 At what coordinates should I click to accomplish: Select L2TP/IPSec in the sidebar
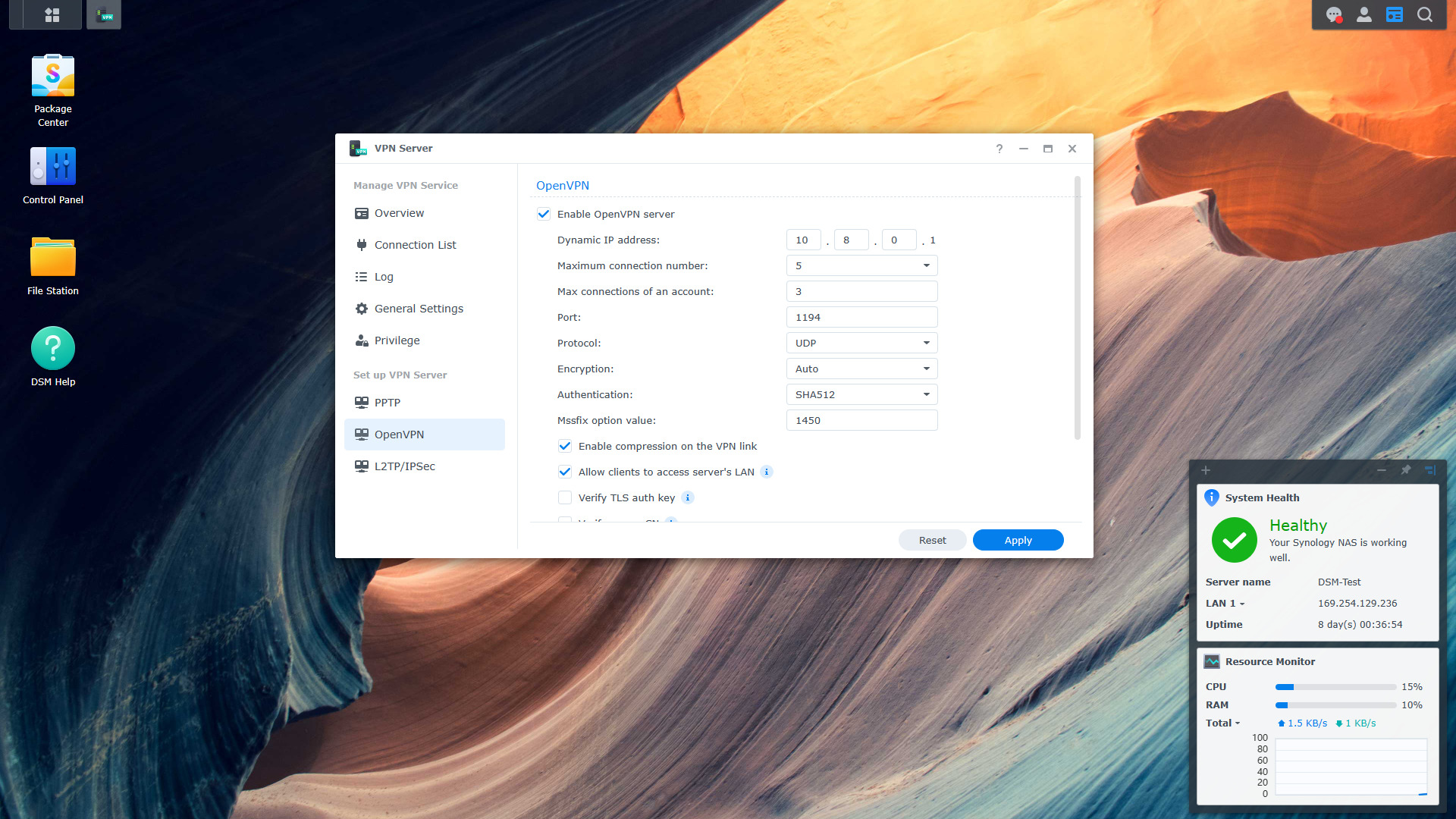(x=425, y=466)
